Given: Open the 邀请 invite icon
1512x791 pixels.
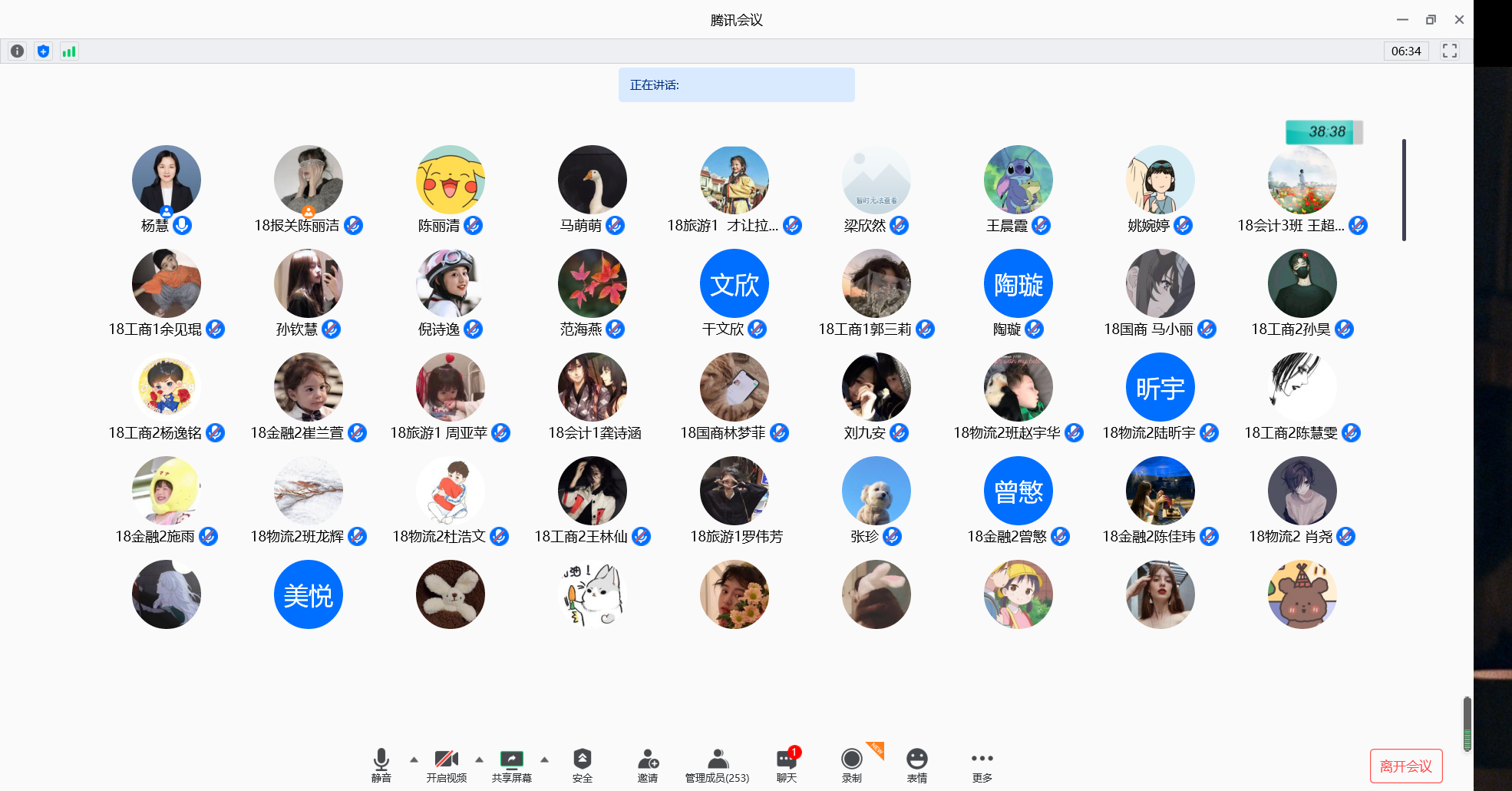Looking at the screenshot, I should (648, 765).
